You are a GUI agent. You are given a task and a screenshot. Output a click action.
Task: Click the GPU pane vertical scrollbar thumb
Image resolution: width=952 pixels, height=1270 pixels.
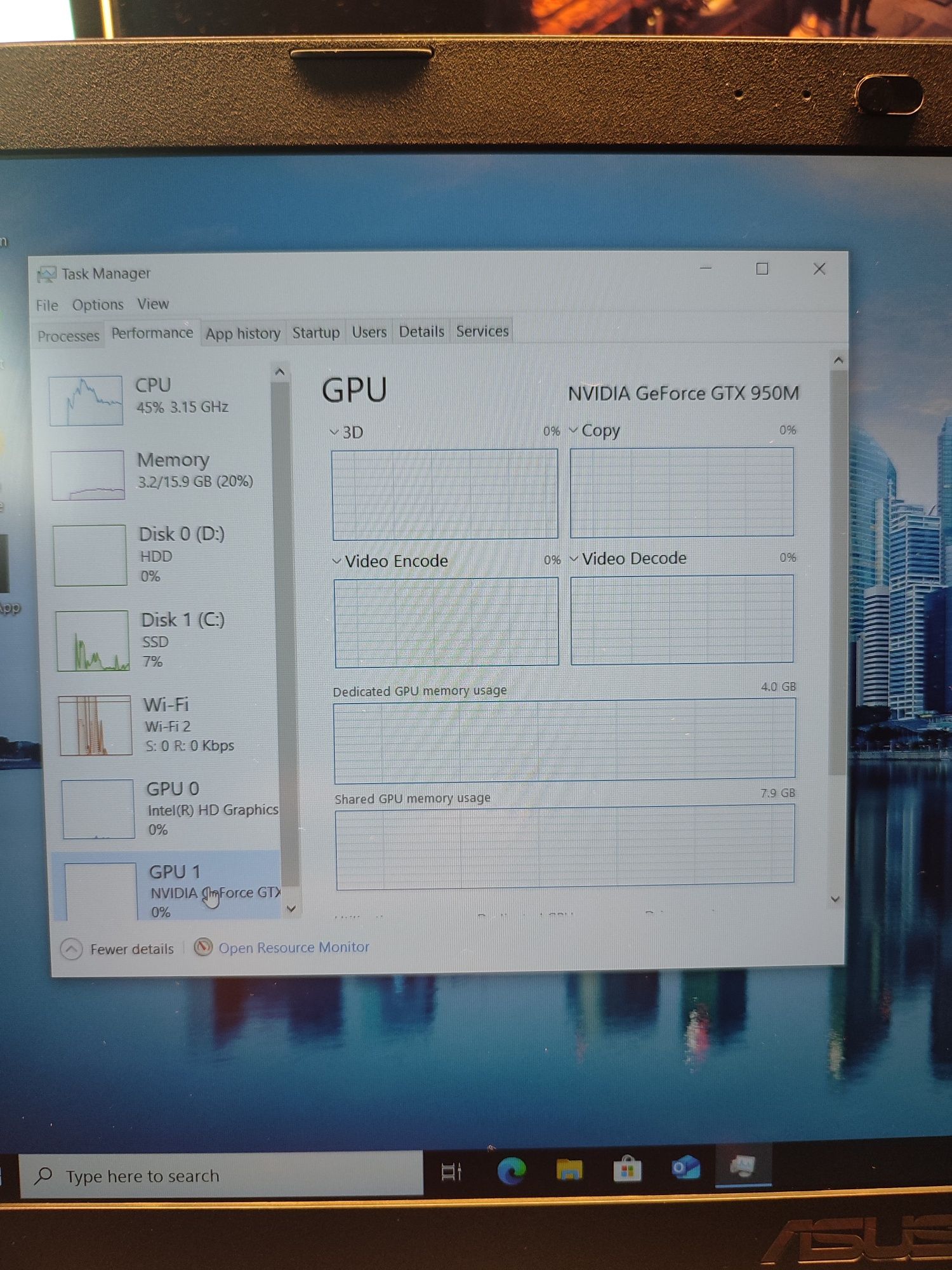click(838, 571)
